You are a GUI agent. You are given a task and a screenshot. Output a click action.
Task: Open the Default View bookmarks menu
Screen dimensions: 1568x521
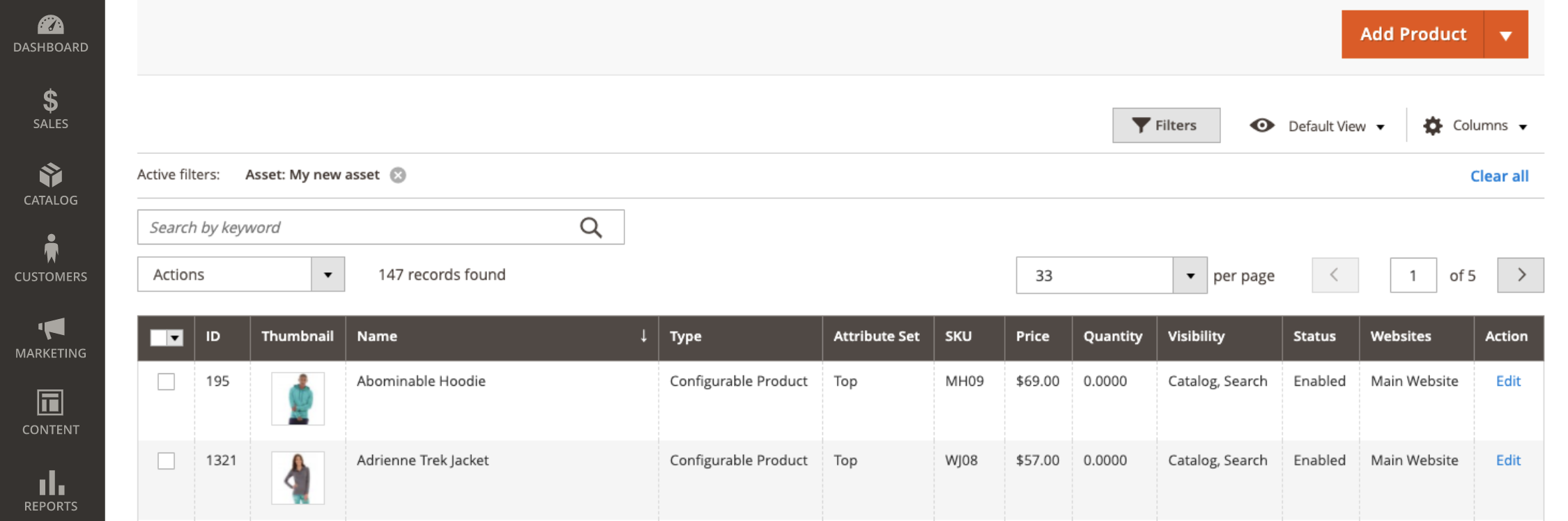coord(1317,126)
